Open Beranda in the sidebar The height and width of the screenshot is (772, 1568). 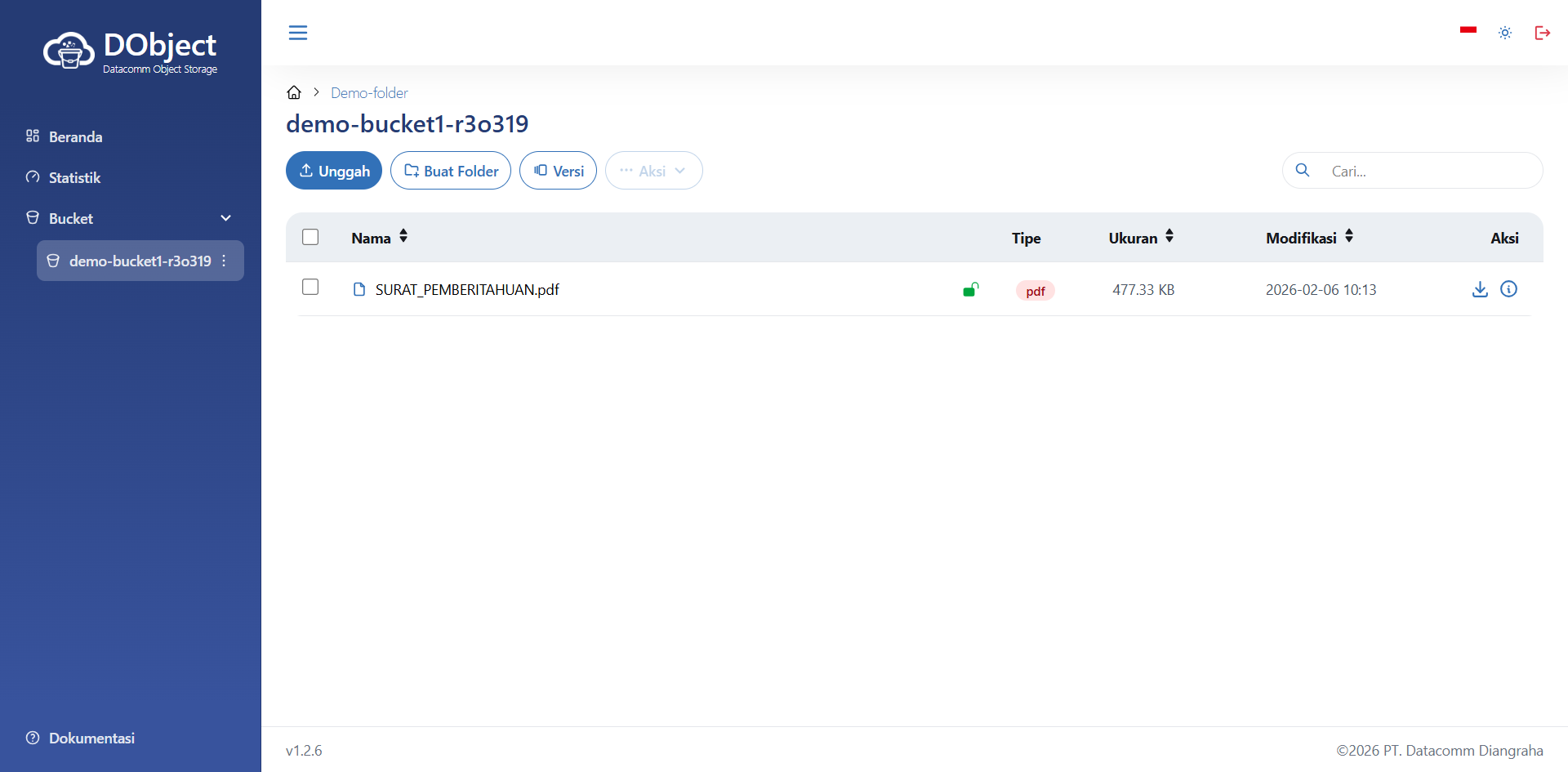(x=75, y=136)
